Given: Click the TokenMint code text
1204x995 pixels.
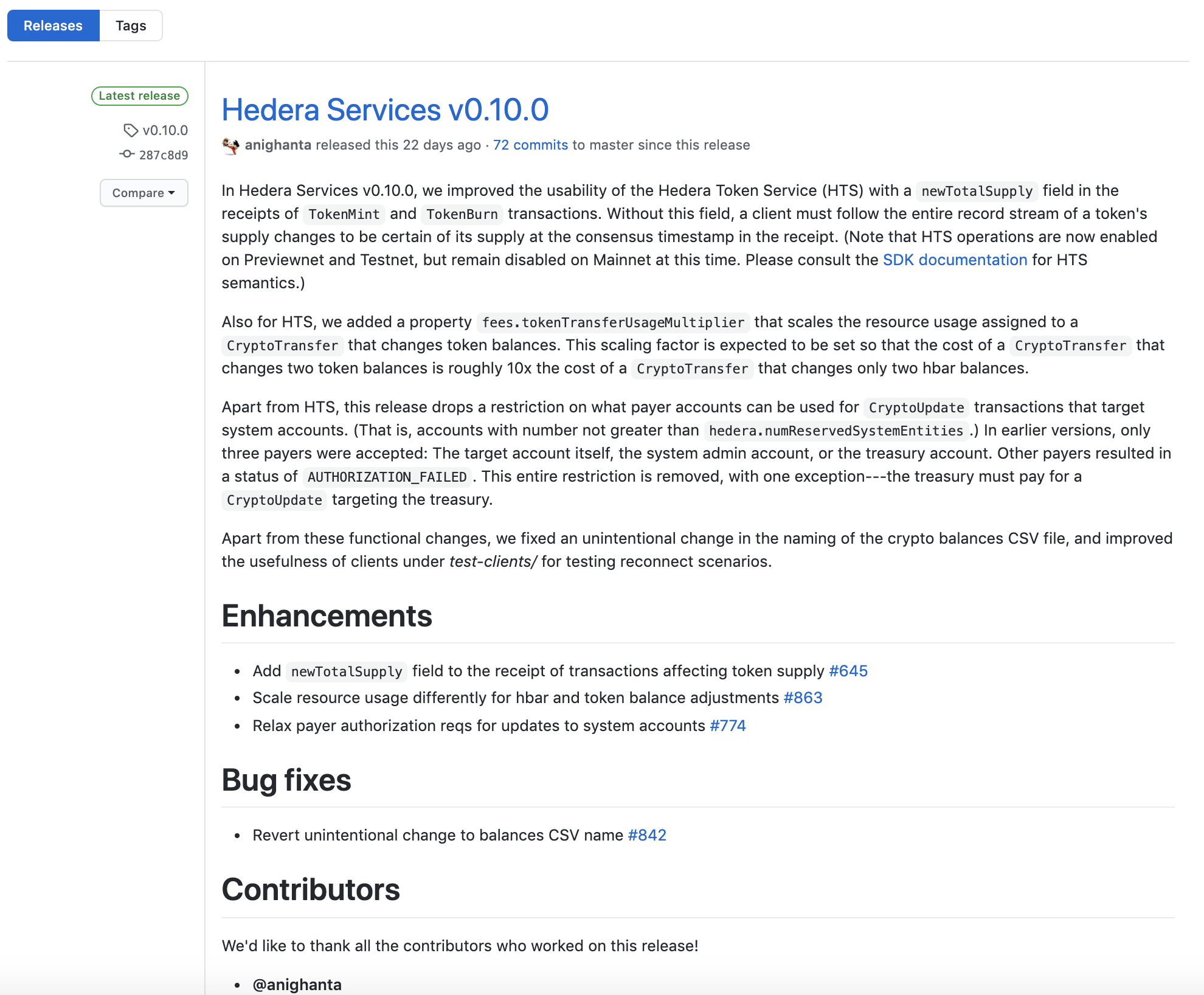Looking at the screenshot, I should (344, 214).
